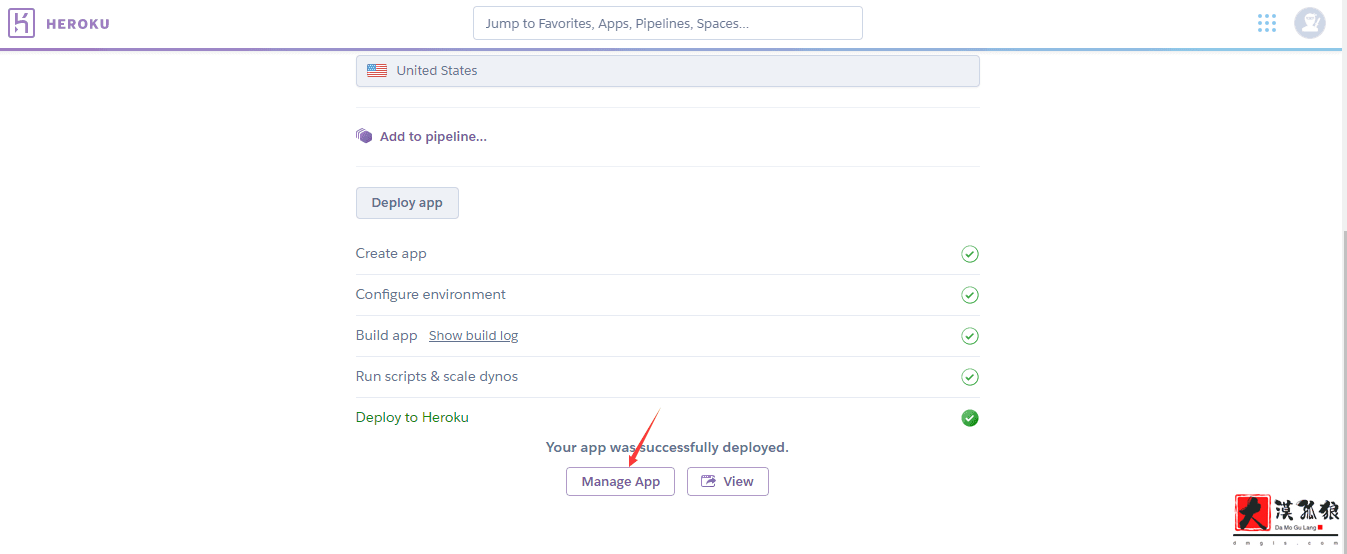1347x554 pixels.
Task: Click the purple pipeline hexagon icon
Action: (364, 136)
